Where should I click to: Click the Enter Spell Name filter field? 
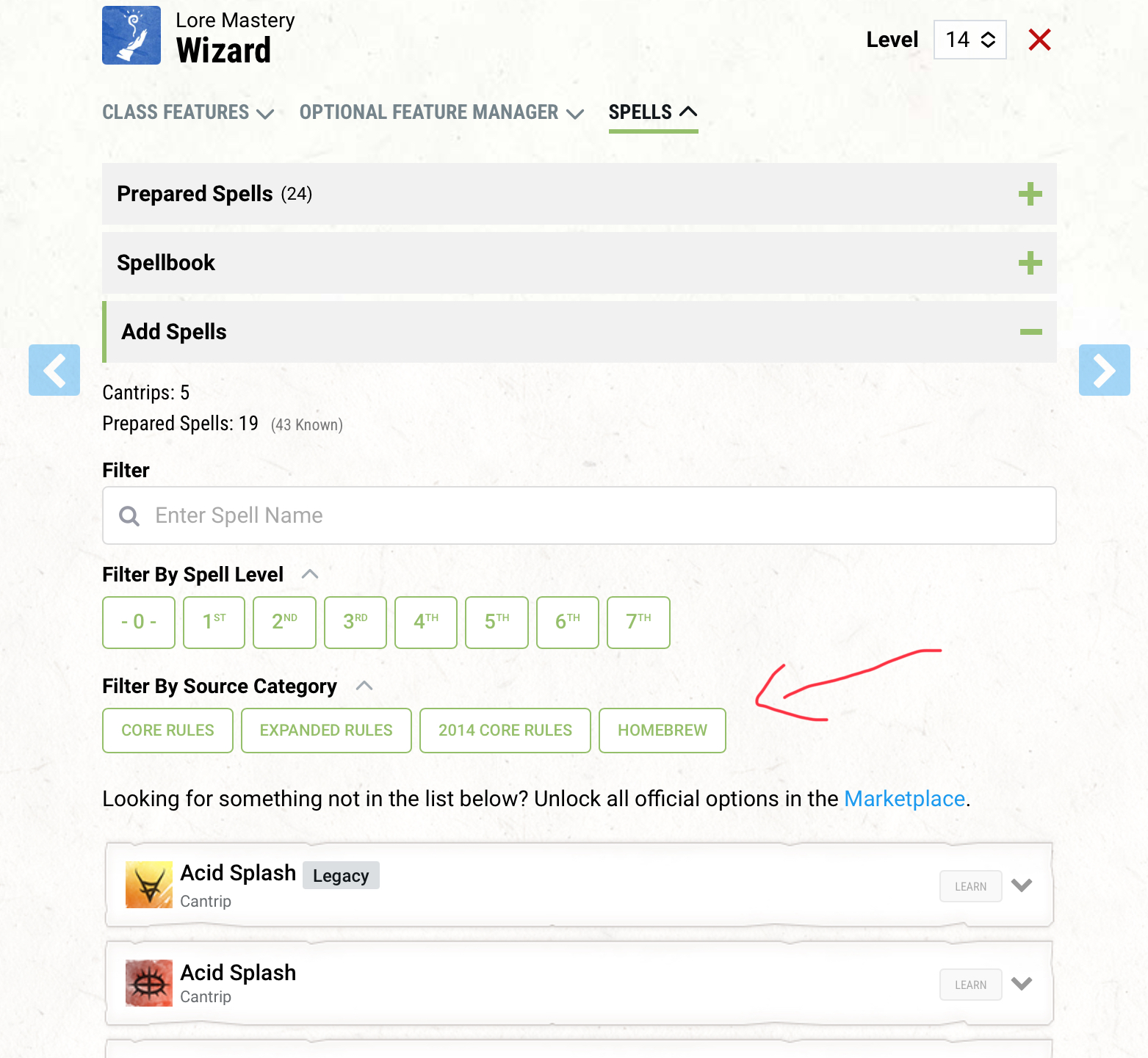pos(579,515)
